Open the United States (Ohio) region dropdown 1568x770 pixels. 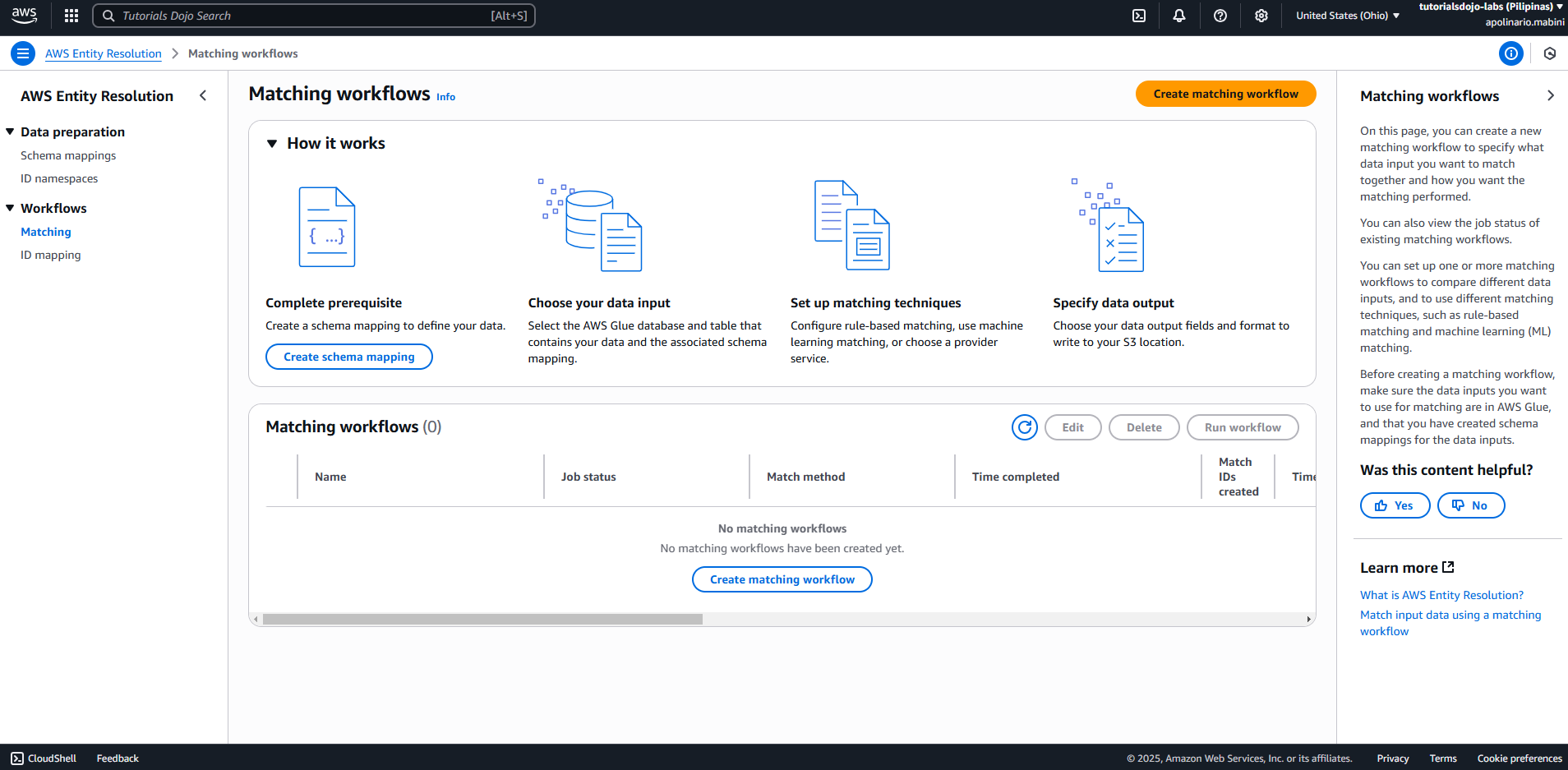[x=1347, y=15]
